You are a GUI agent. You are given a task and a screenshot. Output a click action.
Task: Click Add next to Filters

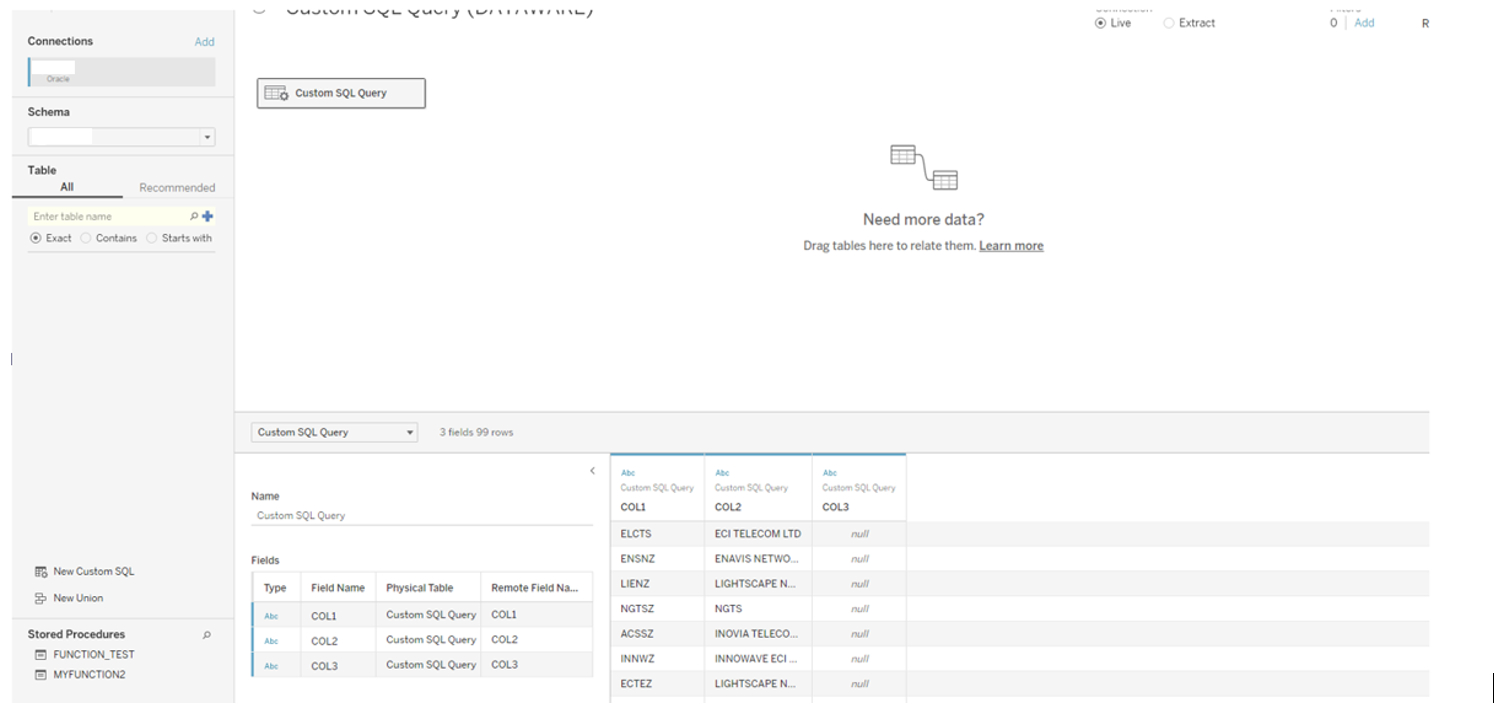[1364, 23]
